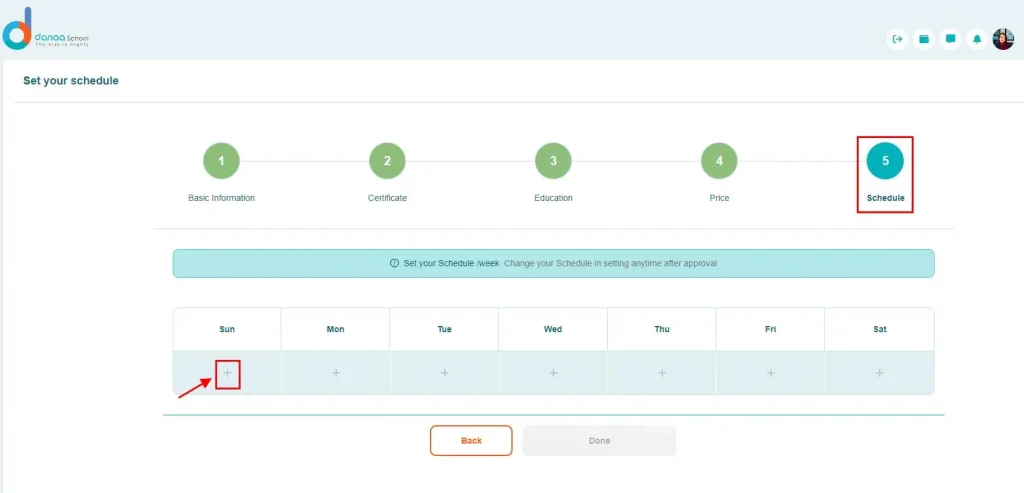Open the chat messages icon
Image resolution: width=1024 pixels, height=493 pixels.
[950, 39]
